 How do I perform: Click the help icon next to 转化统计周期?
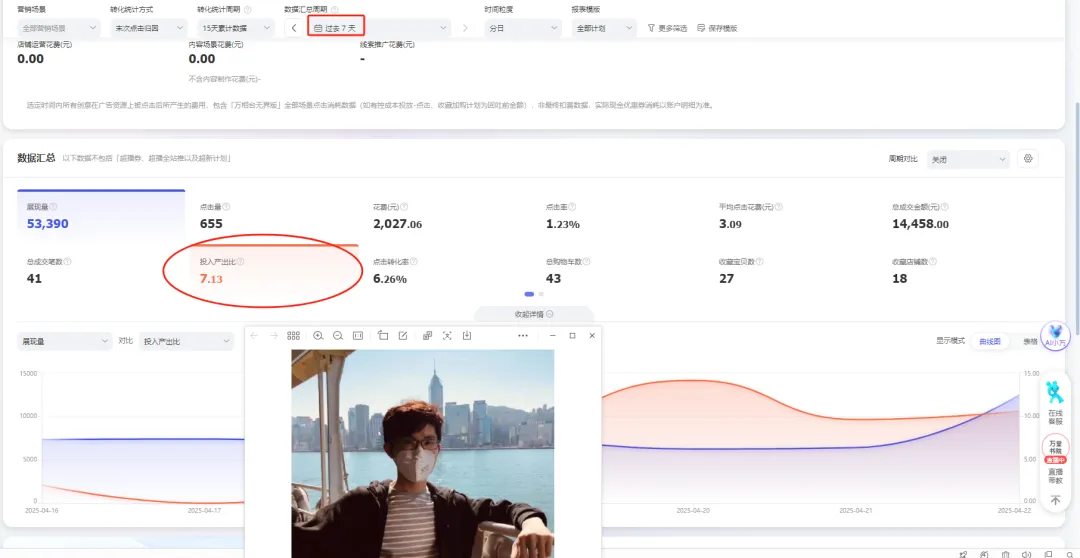(248, 10)
